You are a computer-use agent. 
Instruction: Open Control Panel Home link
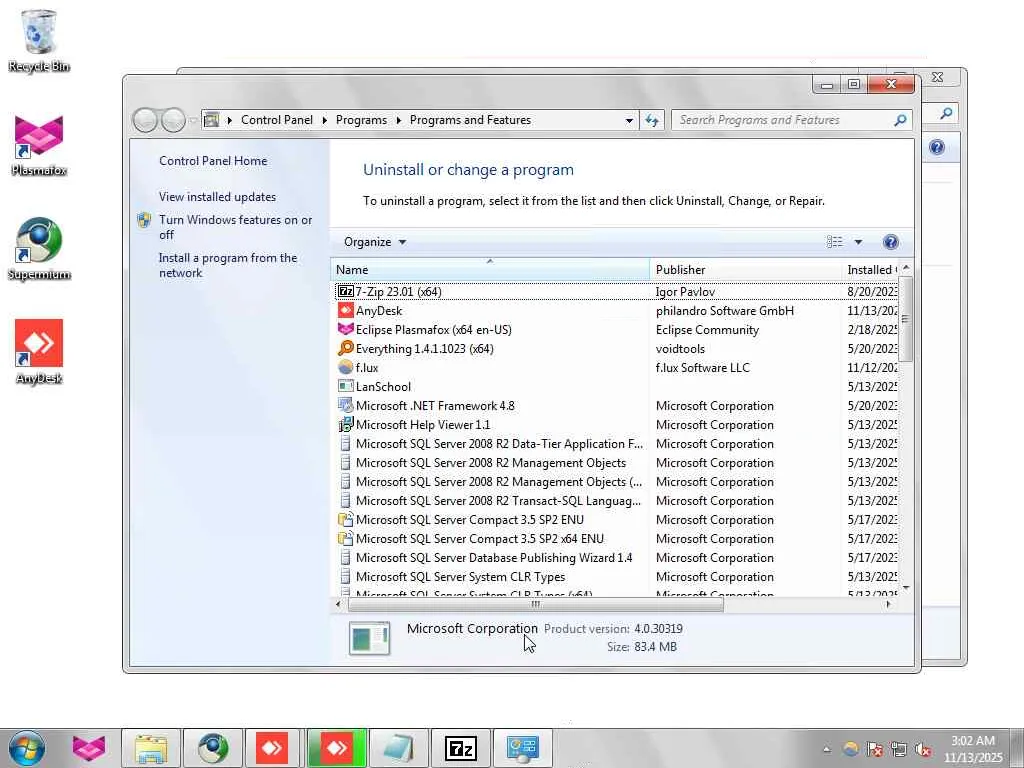click(213, 161)
